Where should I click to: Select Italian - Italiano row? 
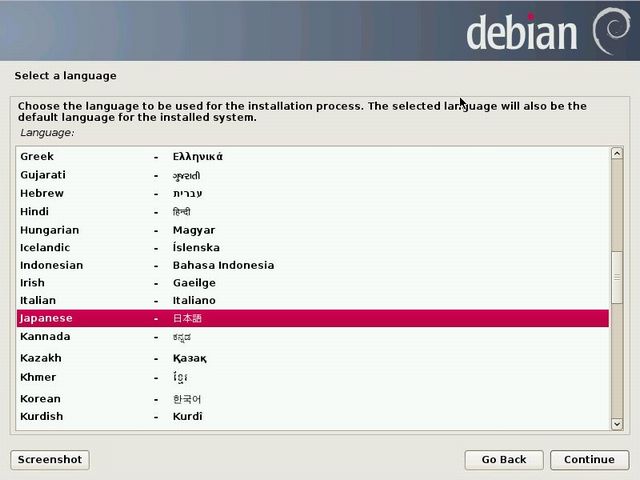pos(313,300)
